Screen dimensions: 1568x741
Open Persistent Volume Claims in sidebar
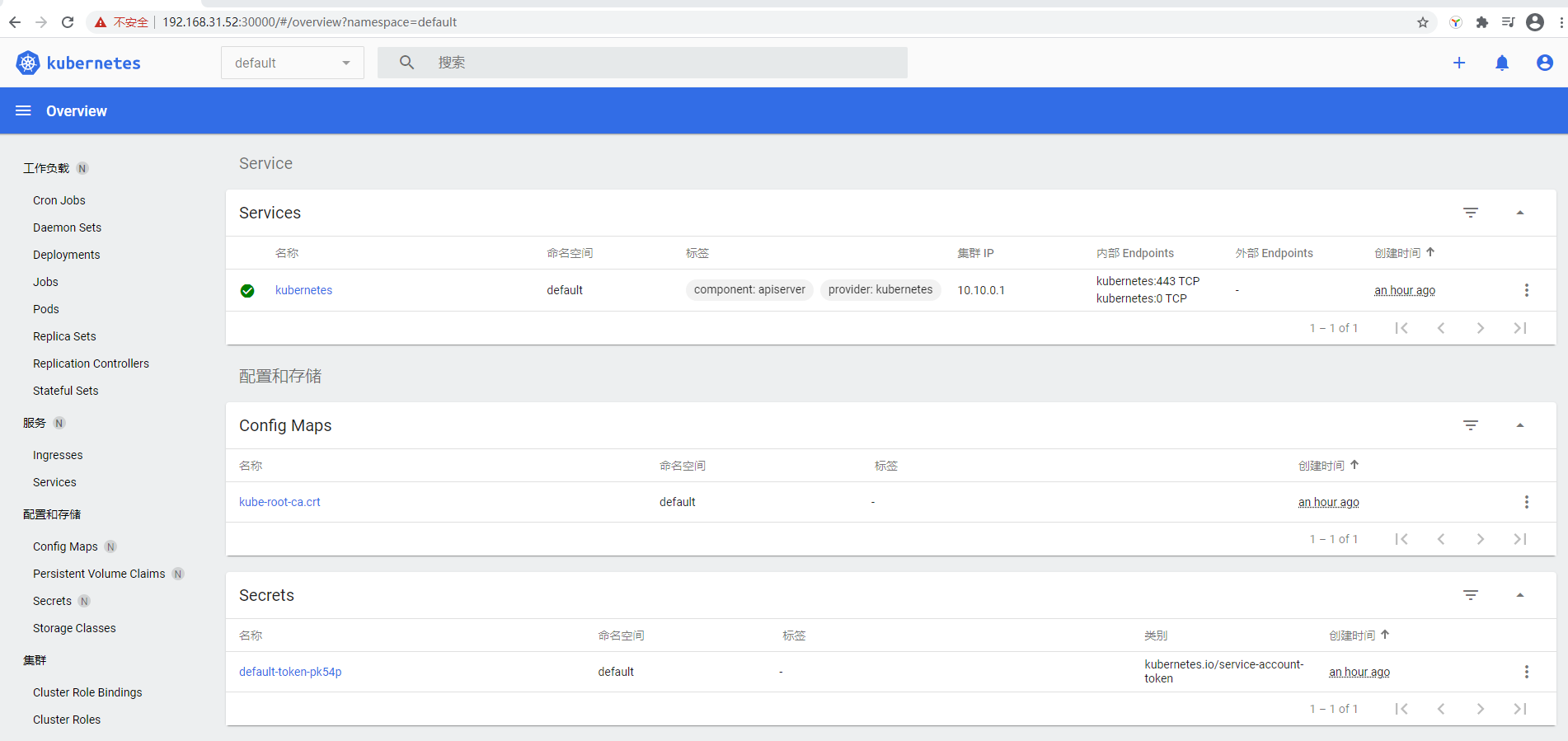coord(99,574)
